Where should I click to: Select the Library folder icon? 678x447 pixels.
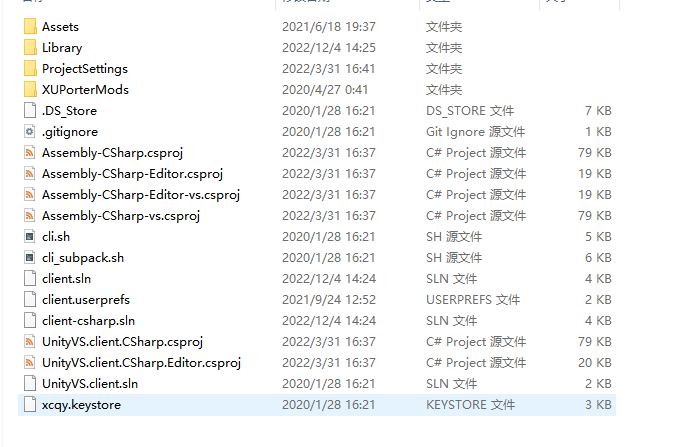30,48
